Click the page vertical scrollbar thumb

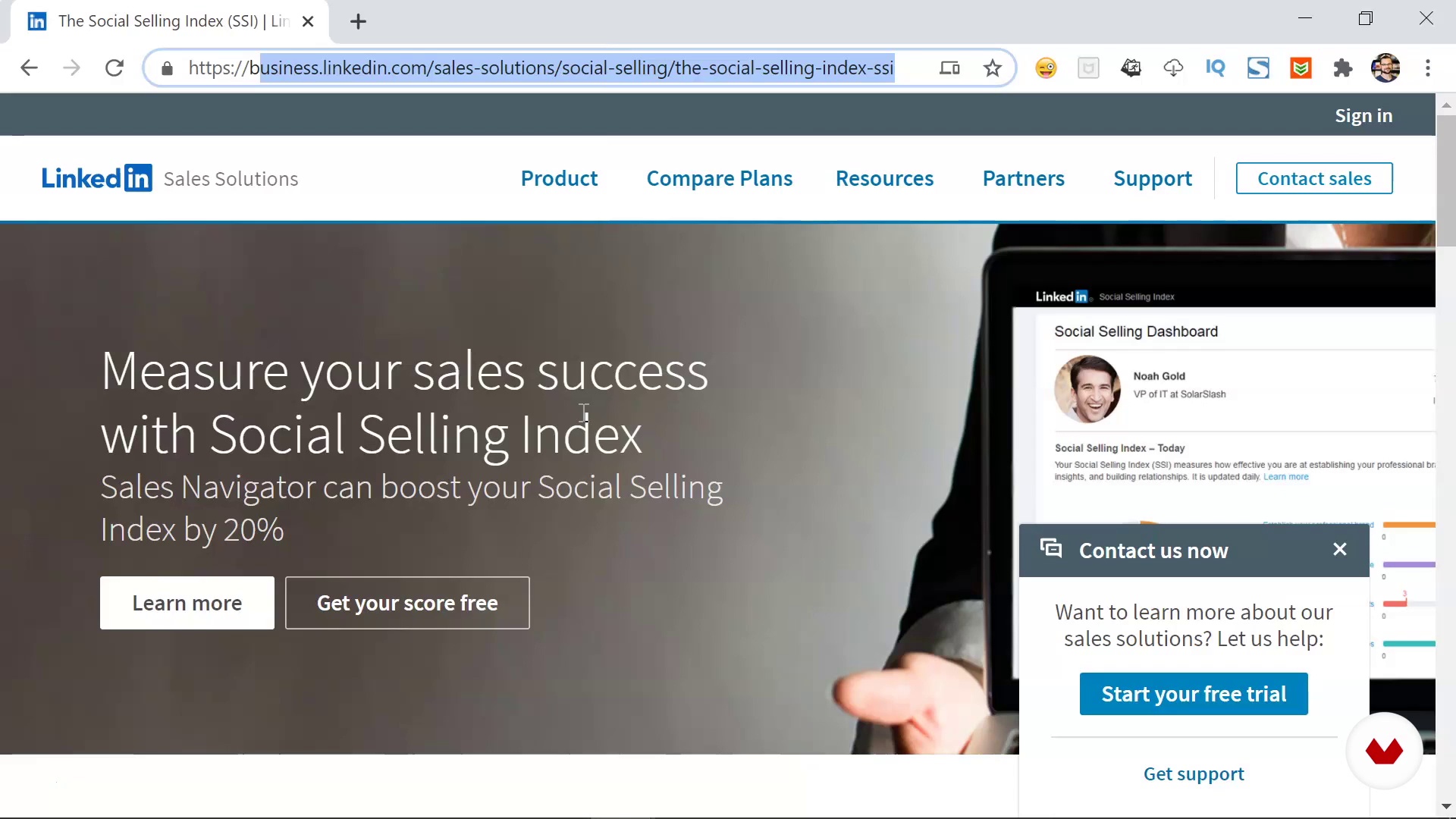1445,182
